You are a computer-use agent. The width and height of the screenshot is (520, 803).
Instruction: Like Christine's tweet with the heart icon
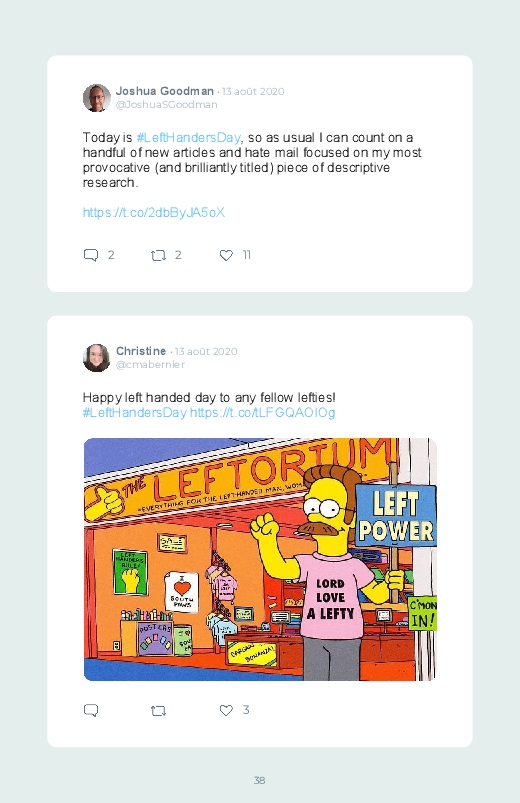[x=226, y=710]
